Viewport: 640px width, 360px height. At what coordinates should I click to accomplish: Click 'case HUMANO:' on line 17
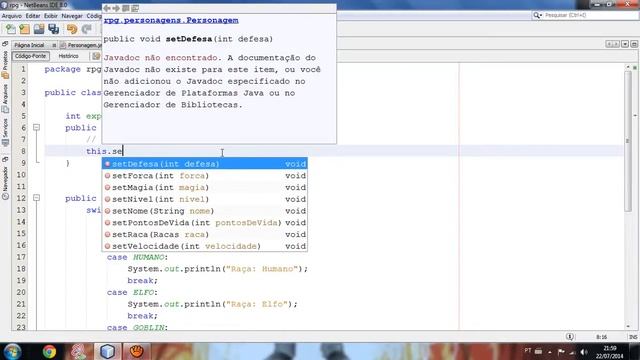pos(138,257)
